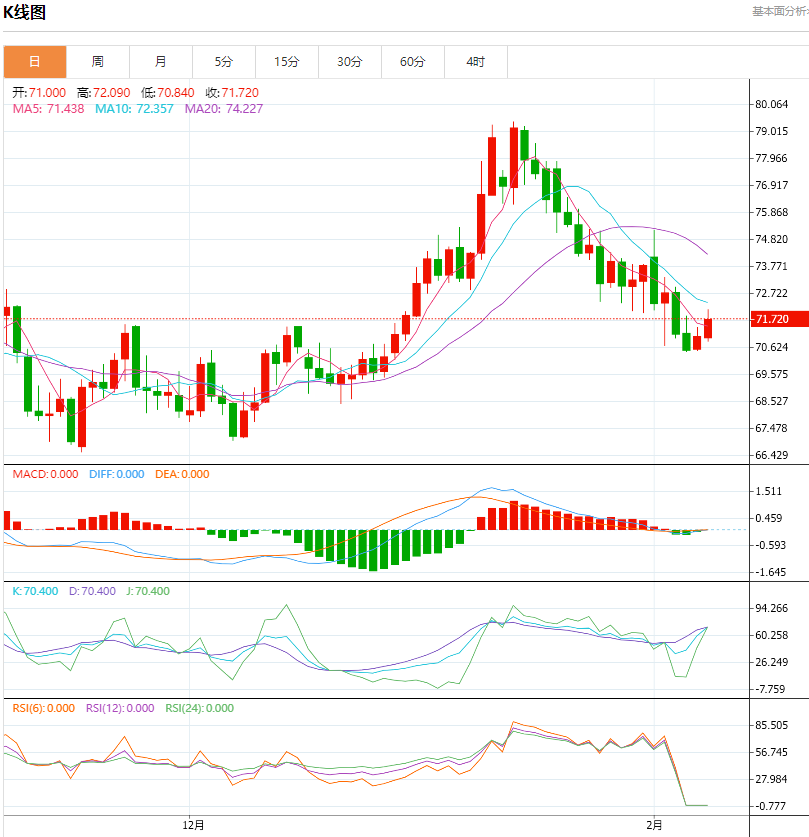
Task: Click the MACD value label
Action: [x=45, y=474]
